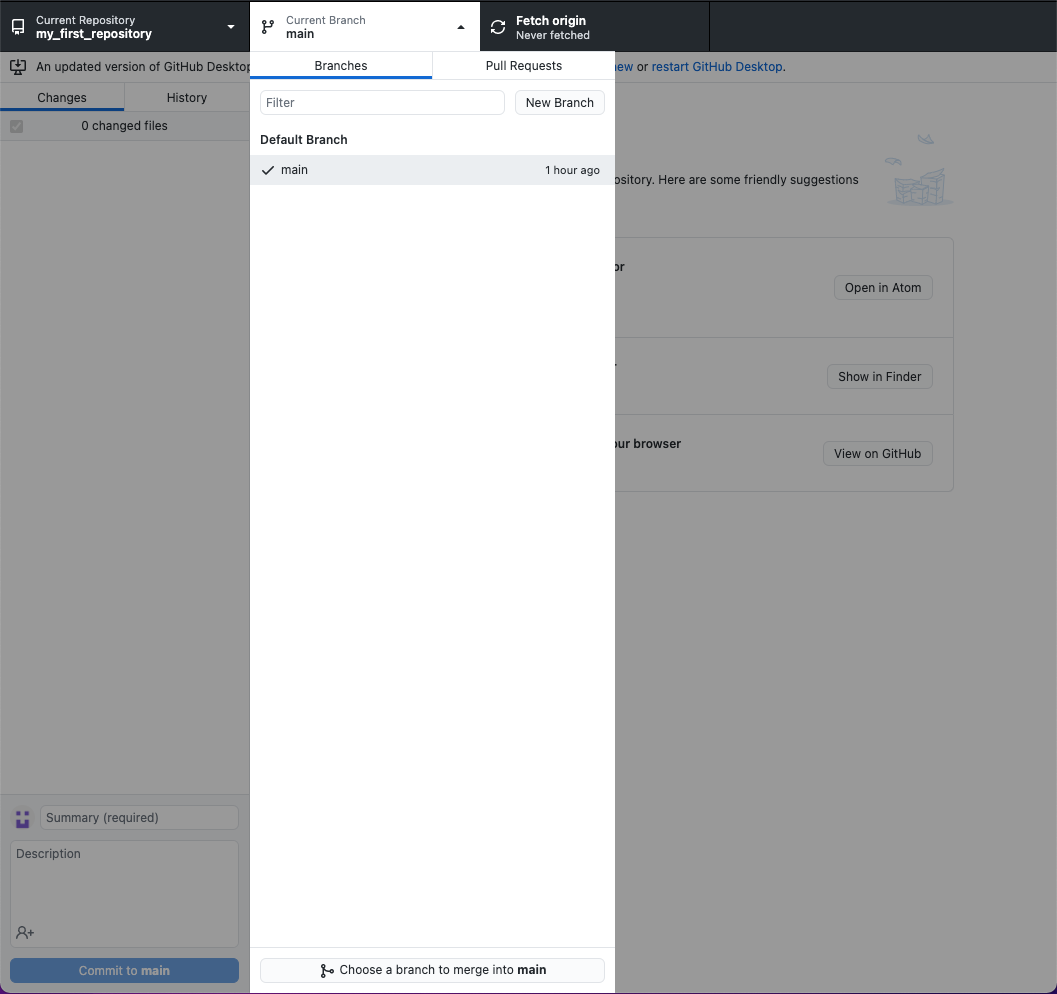Click the New Branch button
The width and height of the screenshot is (1057, 994).
[x=560, y=102]
